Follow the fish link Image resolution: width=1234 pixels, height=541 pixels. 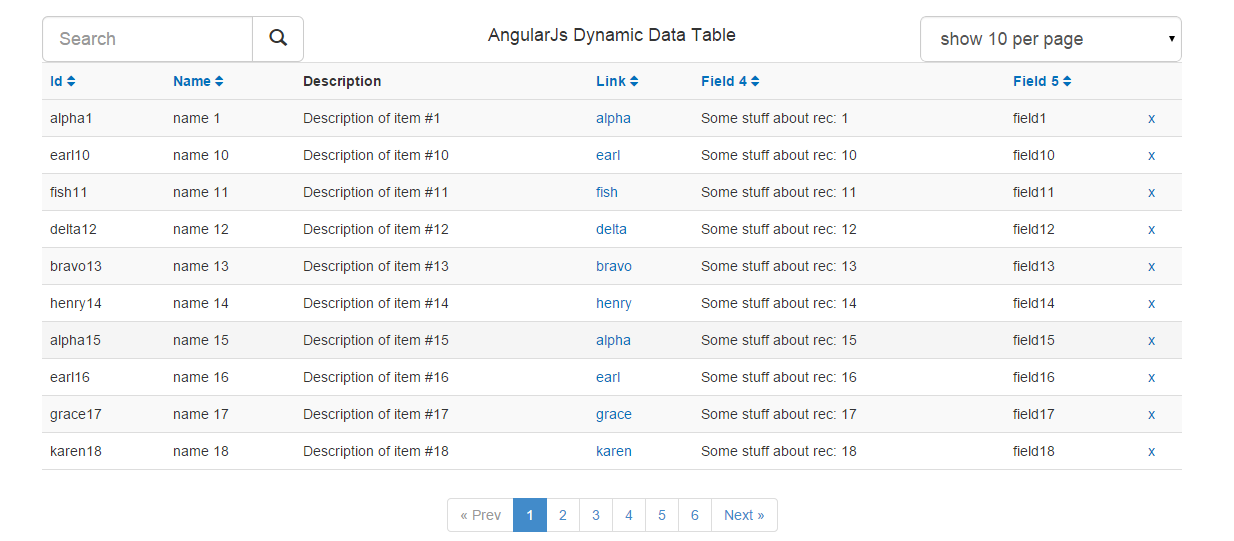(607, 192)
